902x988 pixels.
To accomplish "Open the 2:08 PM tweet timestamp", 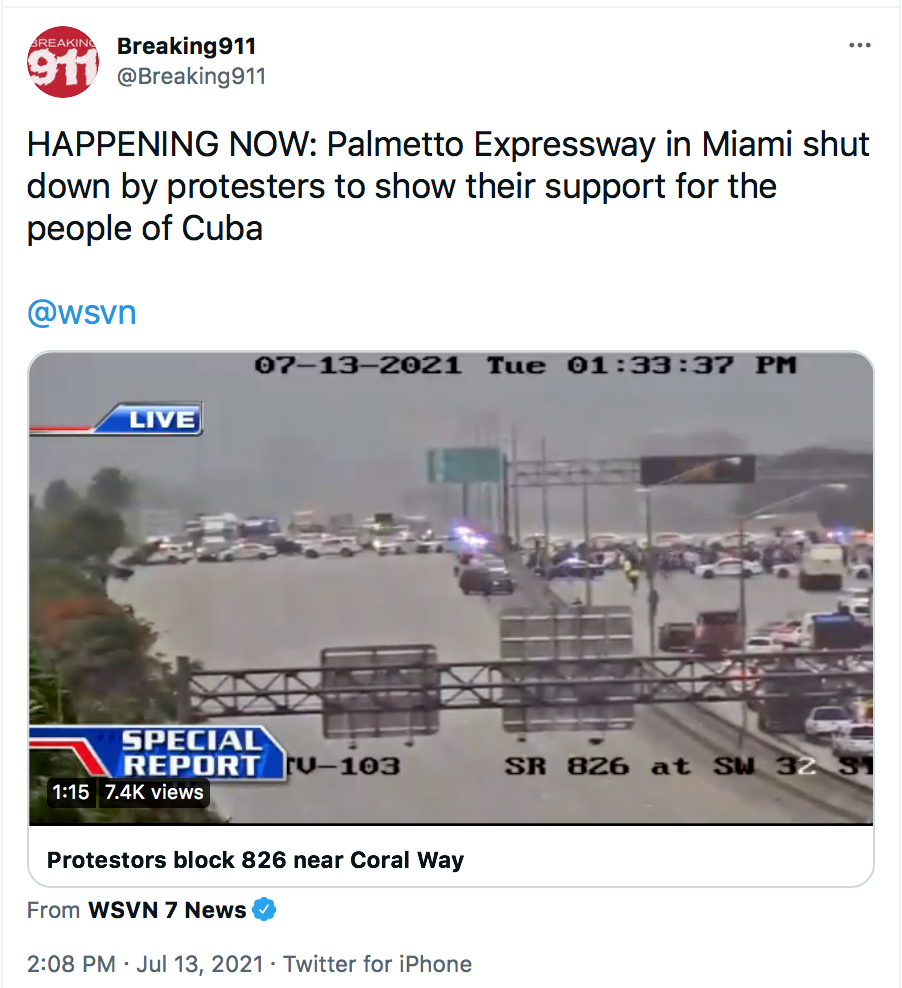I will (71, 964).
